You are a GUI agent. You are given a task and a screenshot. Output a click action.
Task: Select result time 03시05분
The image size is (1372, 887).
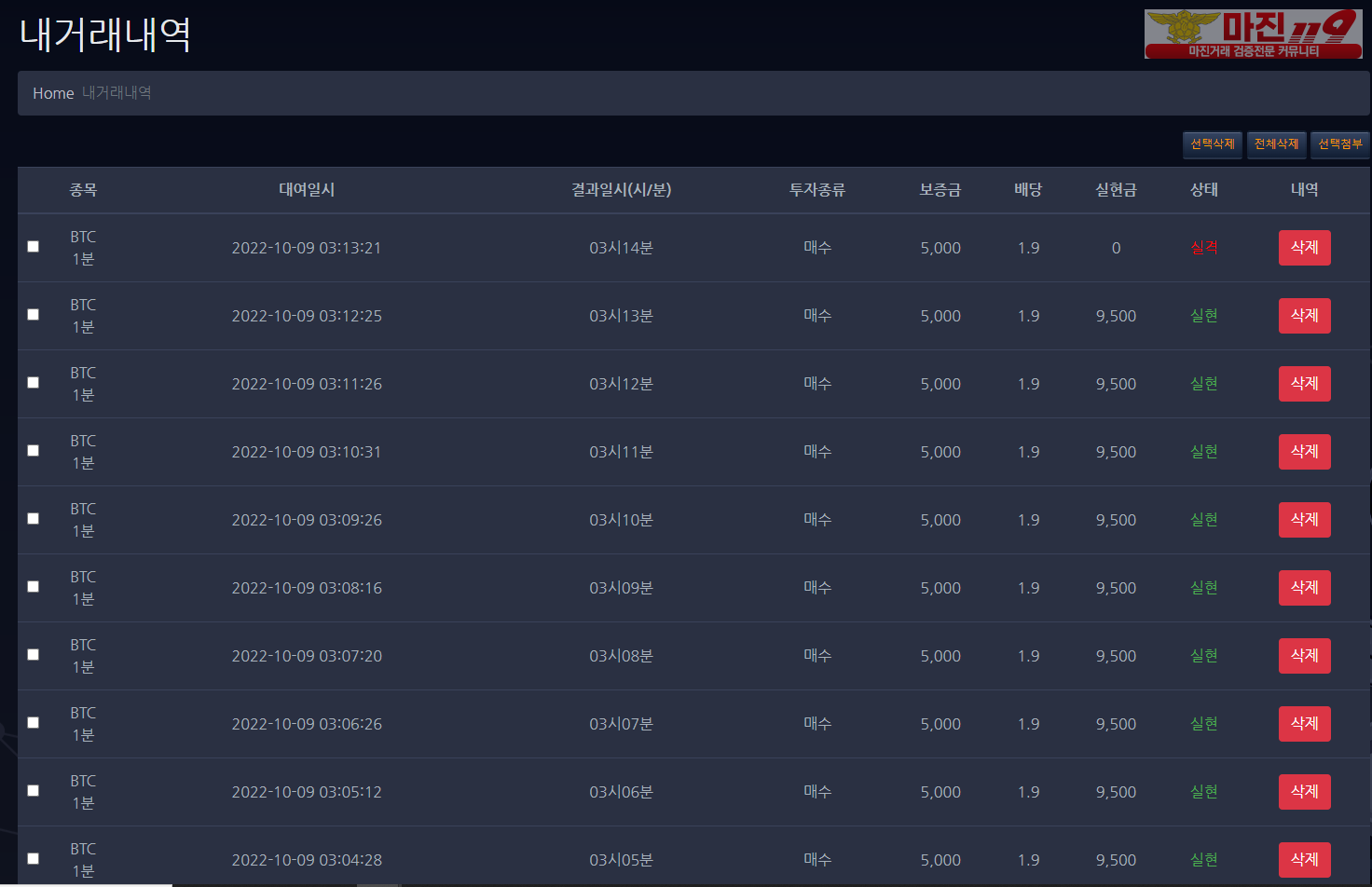(x=621, y=860)
